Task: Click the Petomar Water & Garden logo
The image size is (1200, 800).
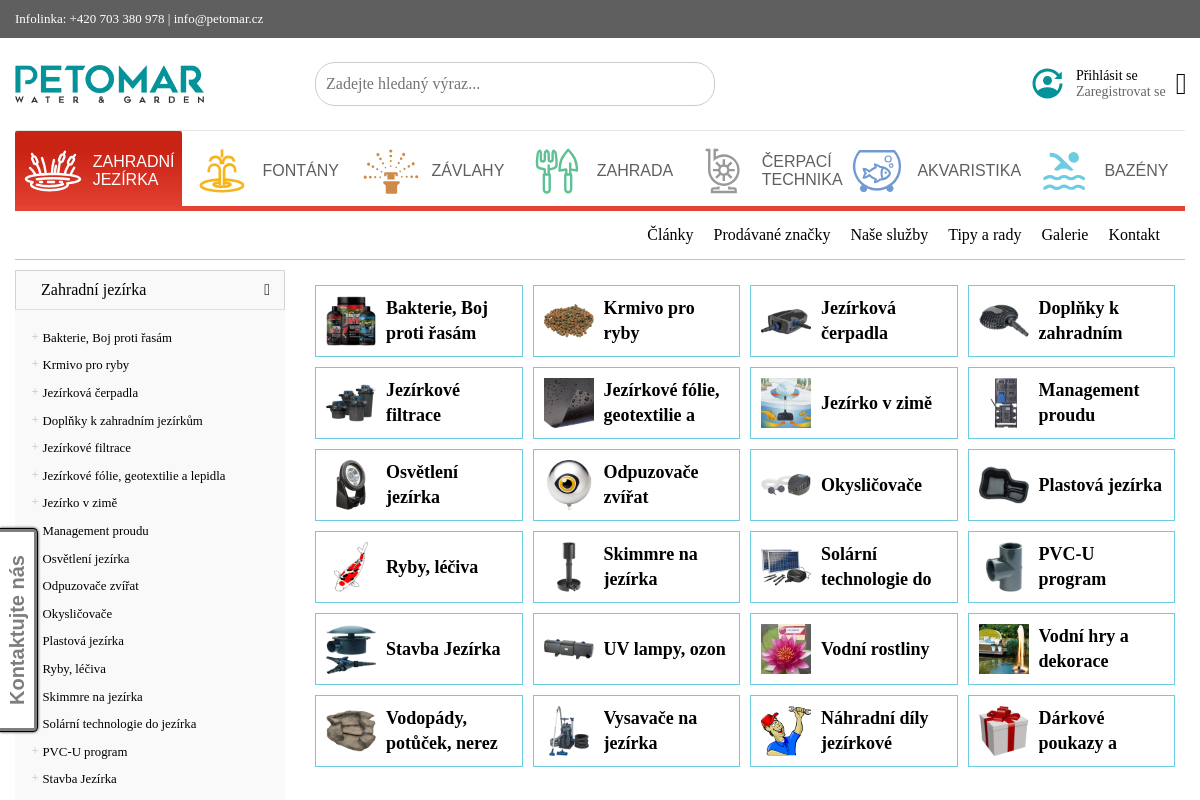Action: tap(109, 84)
